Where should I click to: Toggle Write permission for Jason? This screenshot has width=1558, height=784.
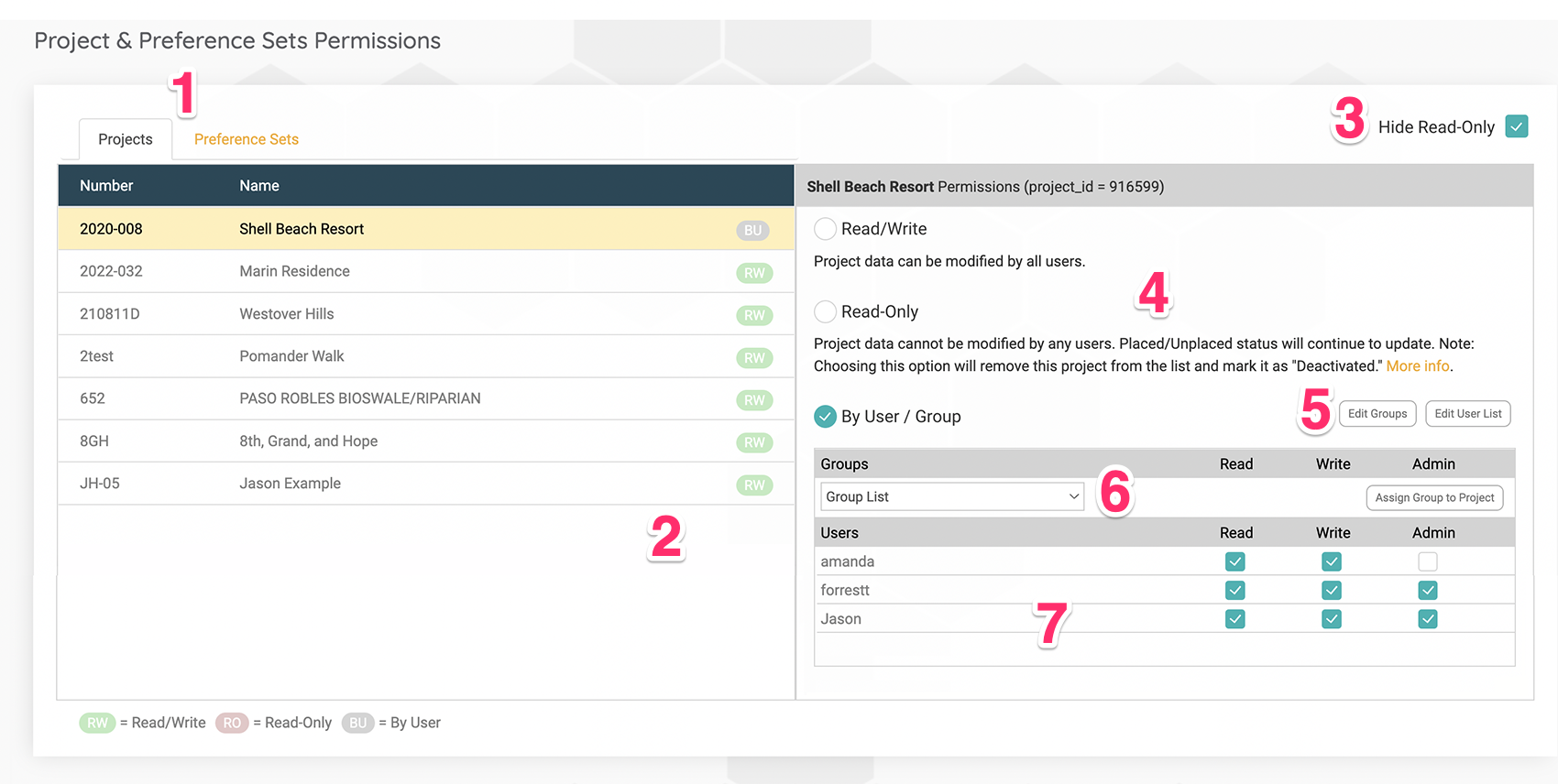coord(1332,619)
